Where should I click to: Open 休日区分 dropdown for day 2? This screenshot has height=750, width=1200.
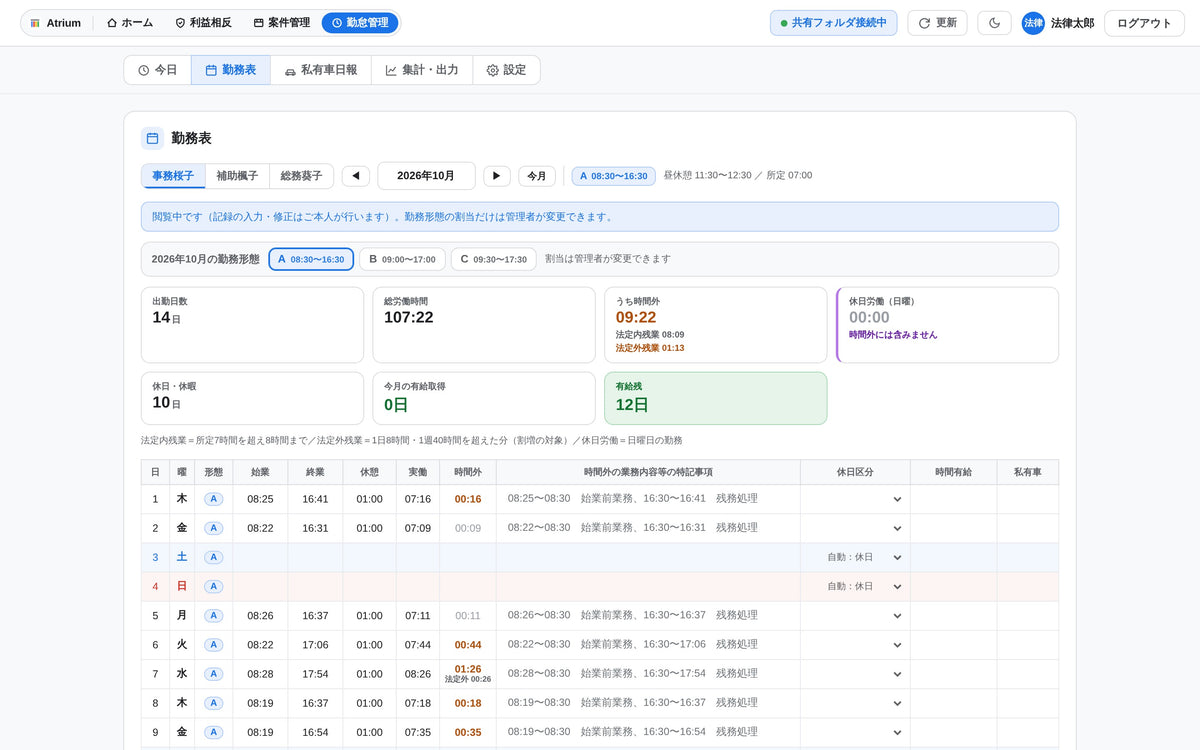tap(855, 528)
